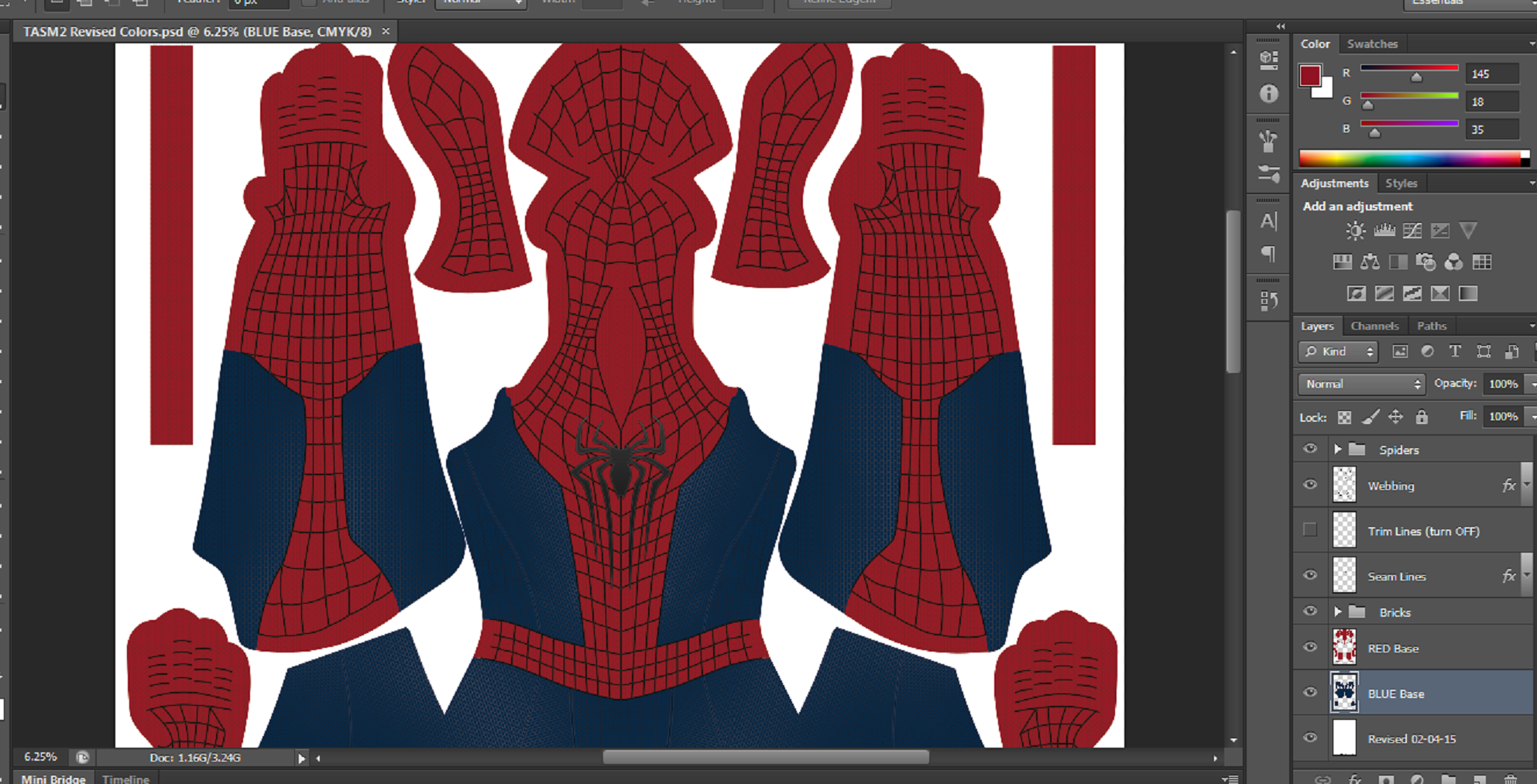
Task: Toggle lock transparent pixels
Action: point(1345,417)
